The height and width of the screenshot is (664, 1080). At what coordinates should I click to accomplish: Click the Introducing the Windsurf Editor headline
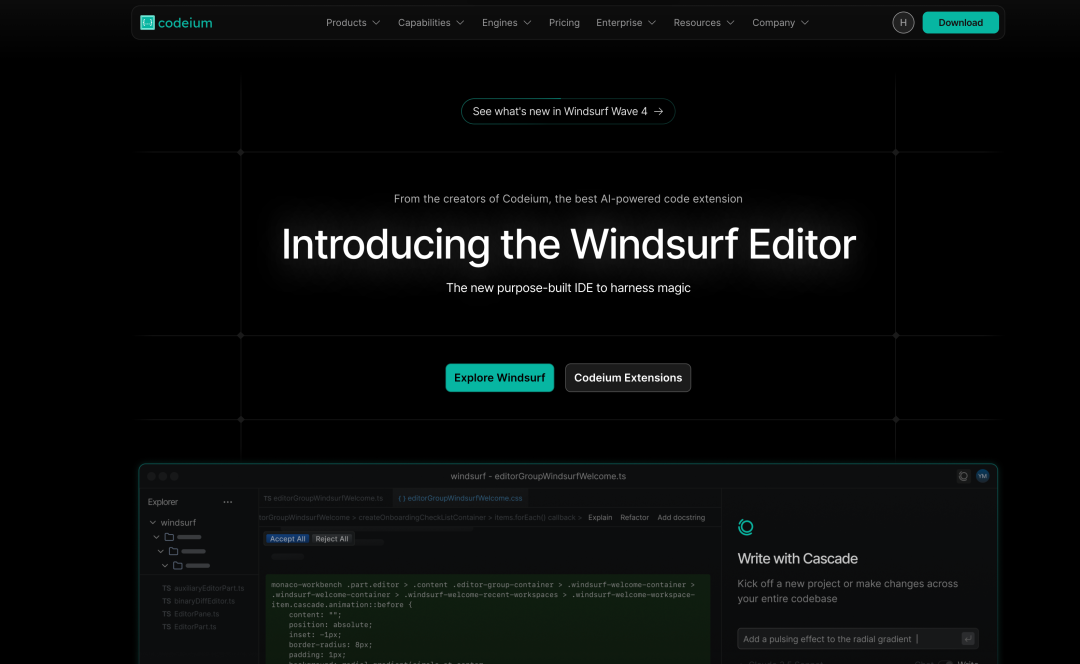[x=568, y=244]
